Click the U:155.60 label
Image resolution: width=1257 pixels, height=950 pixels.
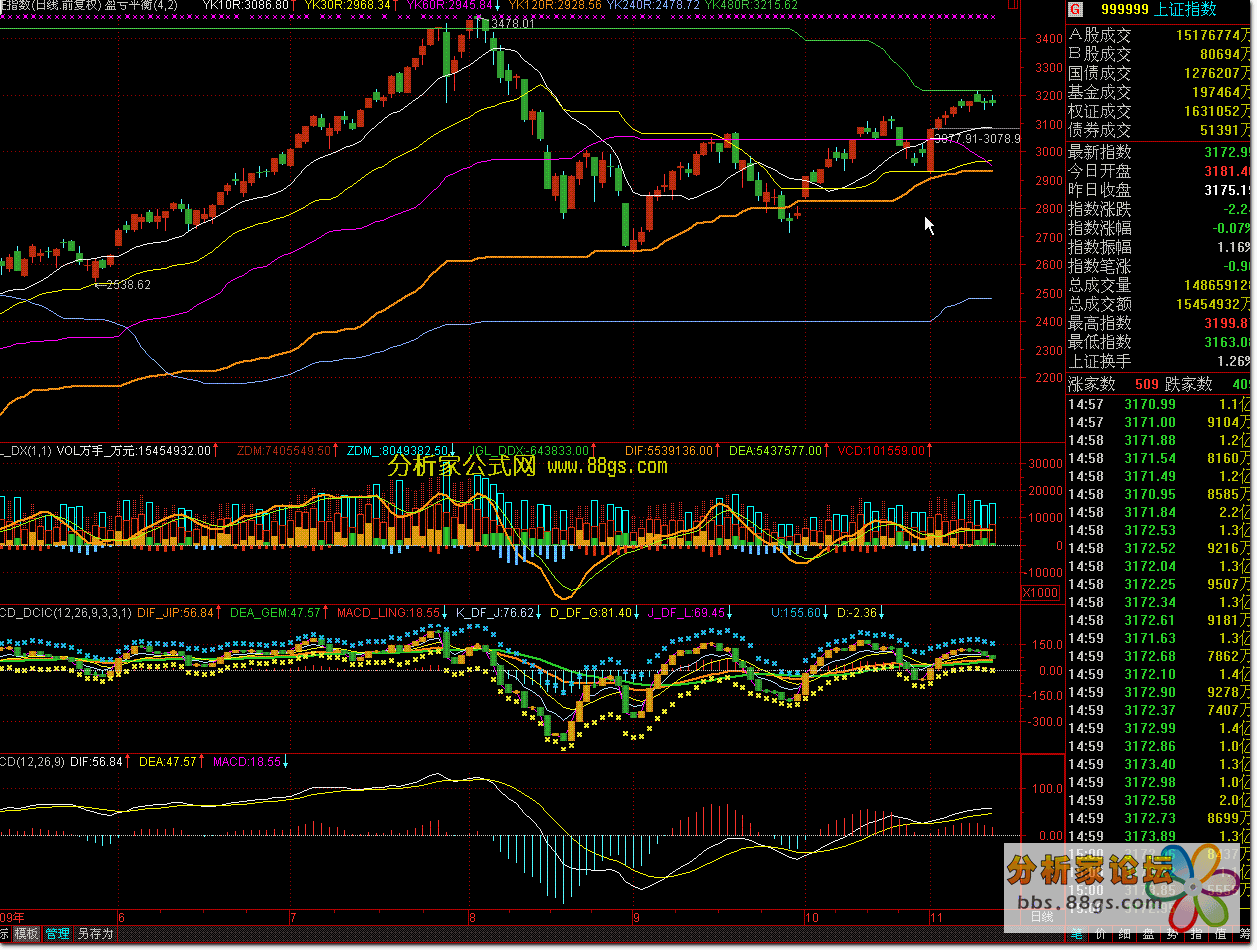click(795, 612)
